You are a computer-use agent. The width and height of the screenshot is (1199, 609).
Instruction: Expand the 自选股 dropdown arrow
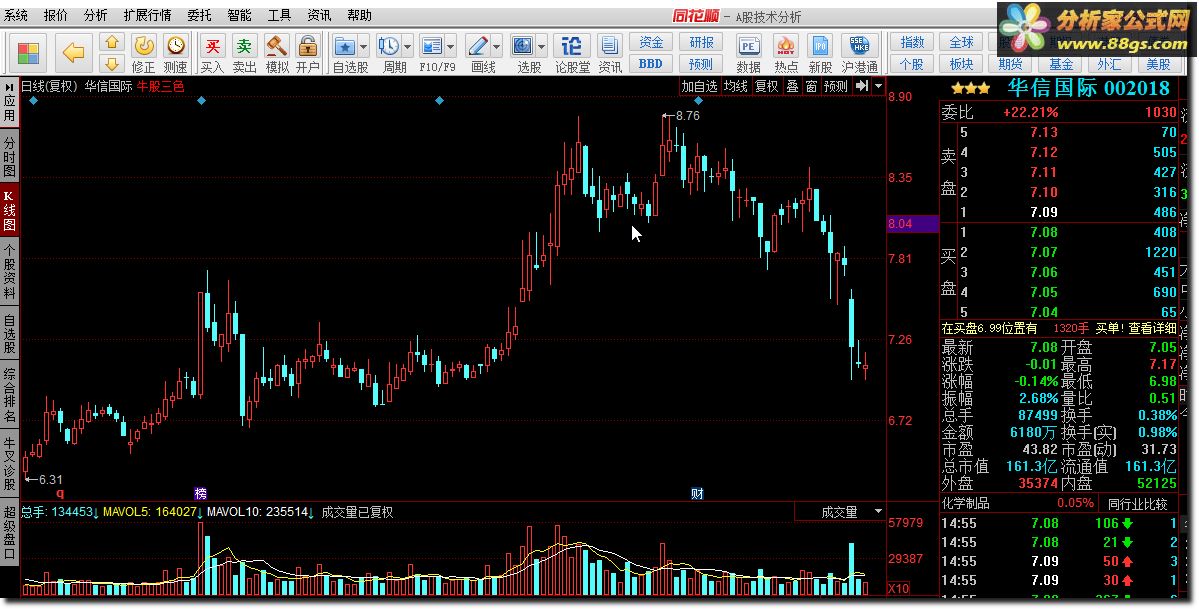[x=363, y=47]
